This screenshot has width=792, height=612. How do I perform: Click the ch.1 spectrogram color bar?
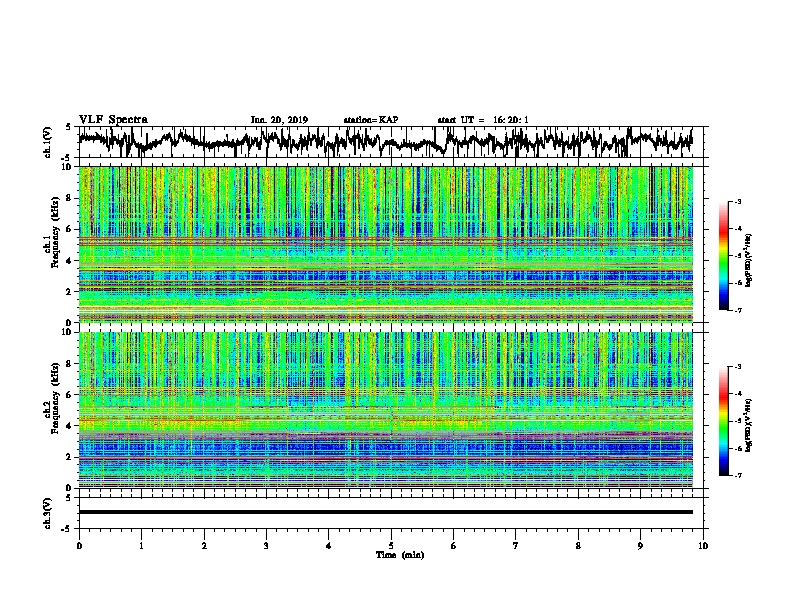[x=723, y=255]
